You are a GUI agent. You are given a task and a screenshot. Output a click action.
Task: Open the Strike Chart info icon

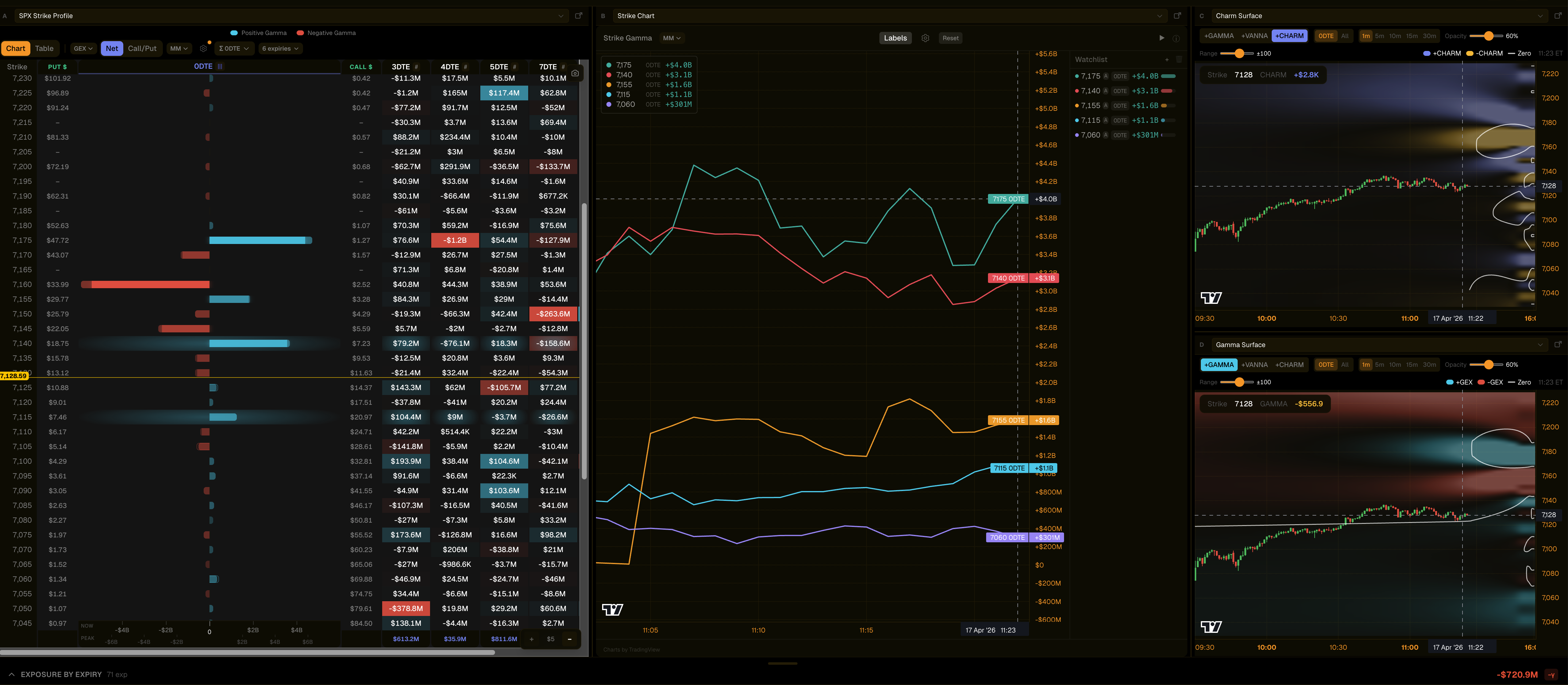pyautogui.click(x=1176, y=38)
